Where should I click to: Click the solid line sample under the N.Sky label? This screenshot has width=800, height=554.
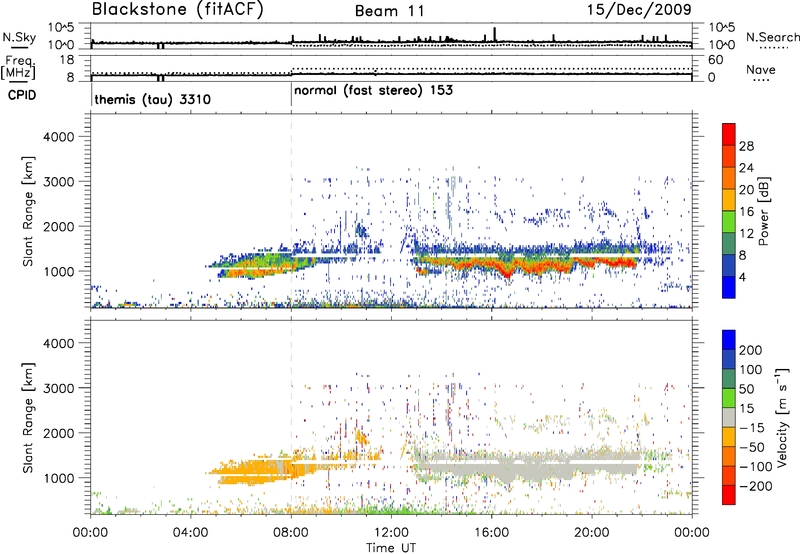pyautogui.click(x=20, y=47)
